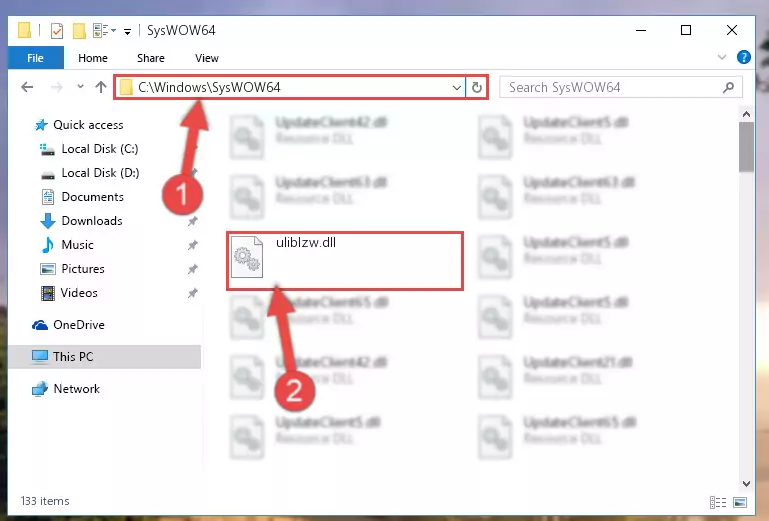
Task: Switch to the Home ribbon tab
Action: 93,58
